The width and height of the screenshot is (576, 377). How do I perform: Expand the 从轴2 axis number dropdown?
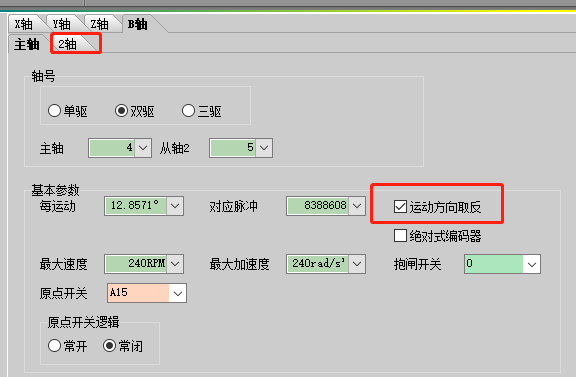264,148
